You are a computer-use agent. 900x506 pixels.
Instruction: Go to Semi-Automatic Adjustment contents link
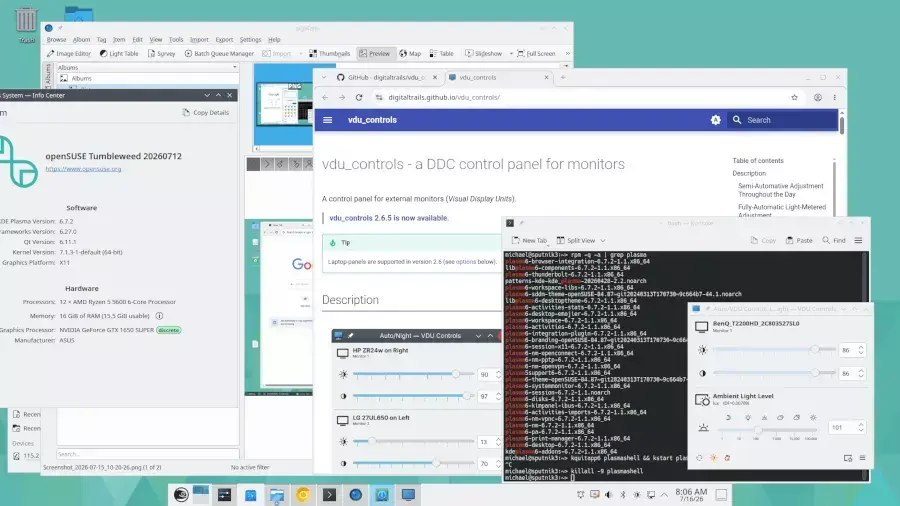[x=781, y=190]
